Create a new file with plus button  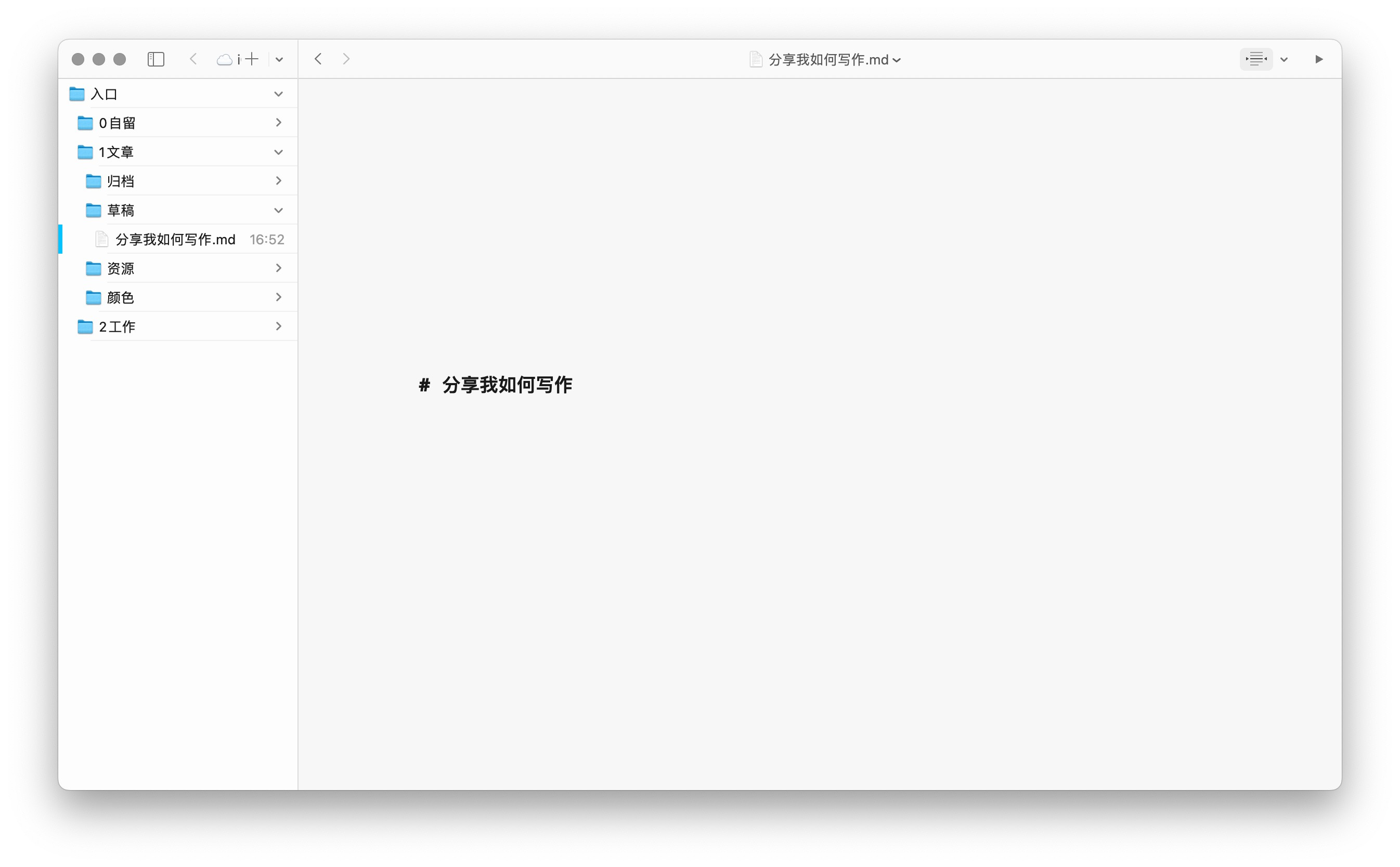pyautogui.click(x=252, y=59)
